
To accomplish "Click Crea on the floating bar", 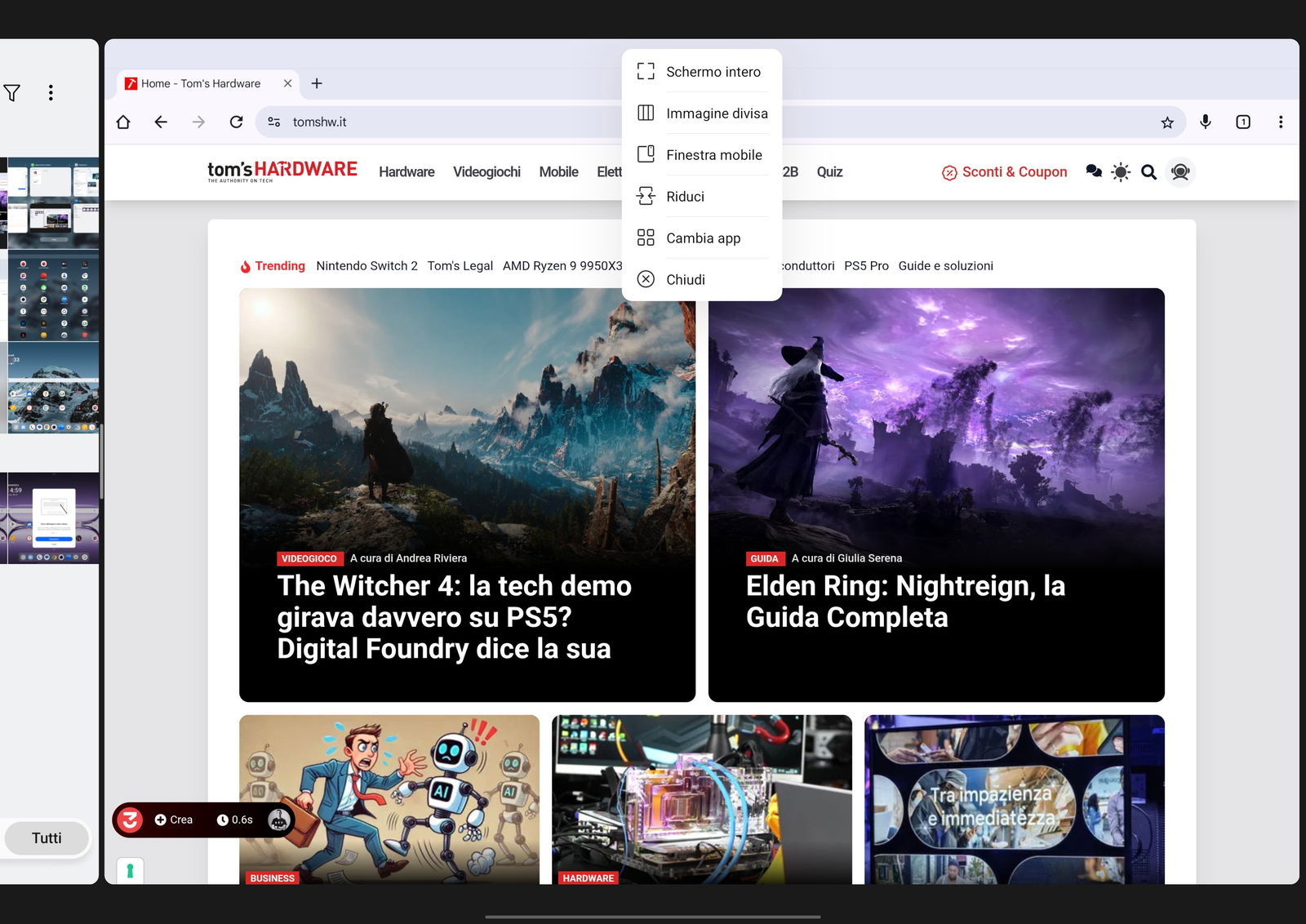I will tap(174, 820).
